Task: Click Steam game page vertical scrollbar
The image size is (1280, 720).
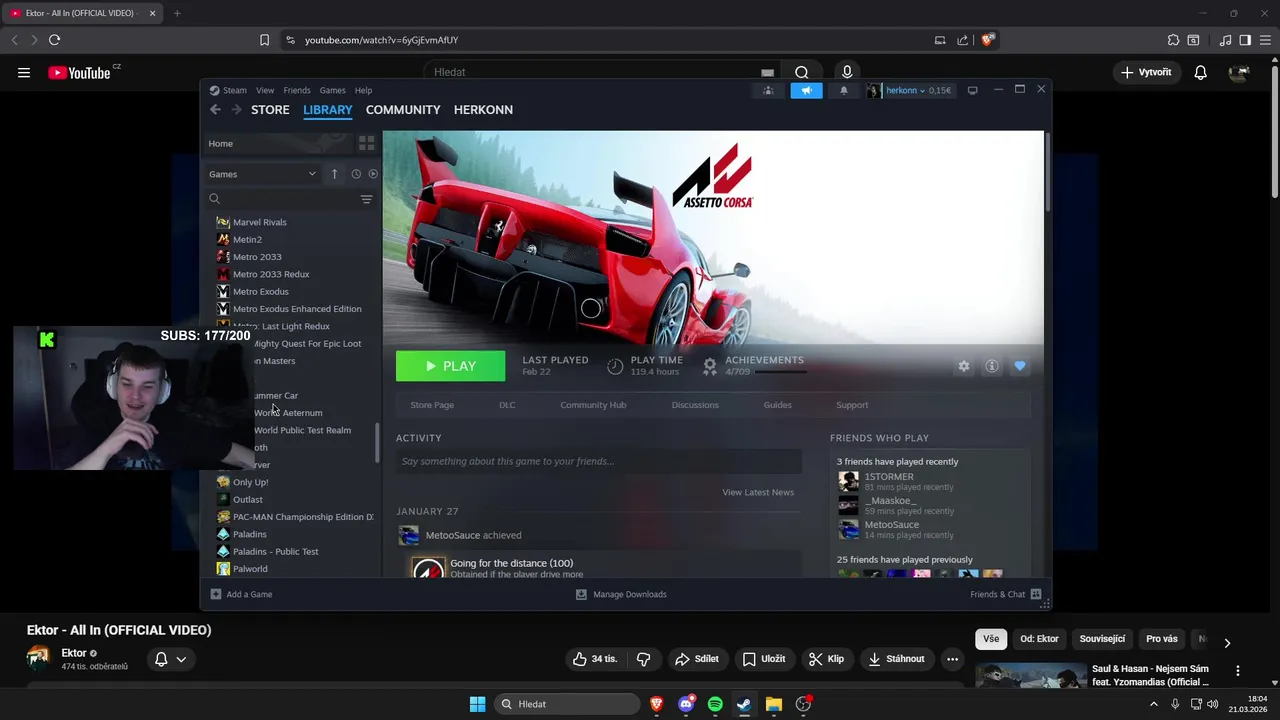Action: (1047, 170)
